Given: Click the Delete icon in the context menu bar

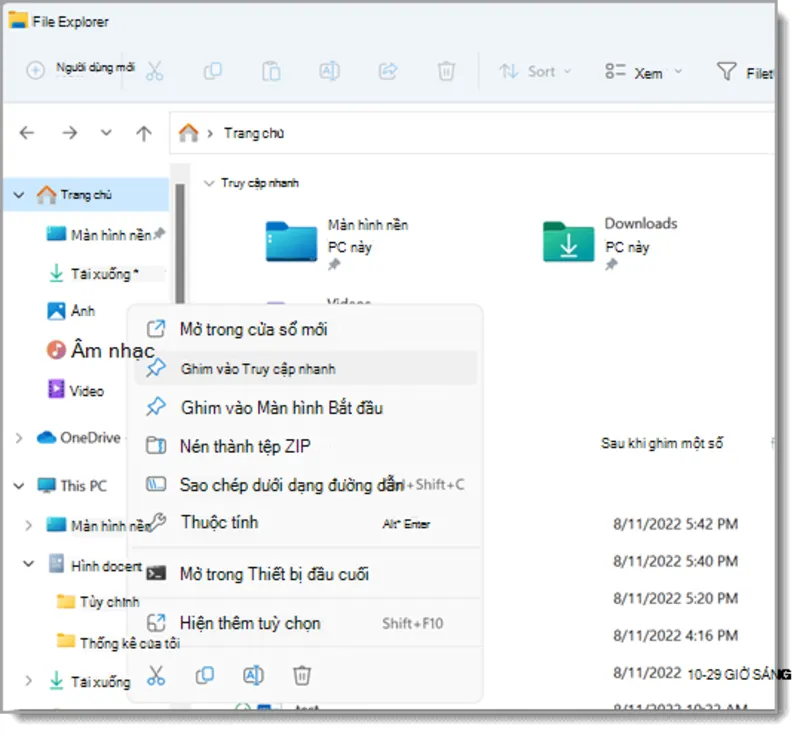Looking at the screenshot, I should point(302,676).
